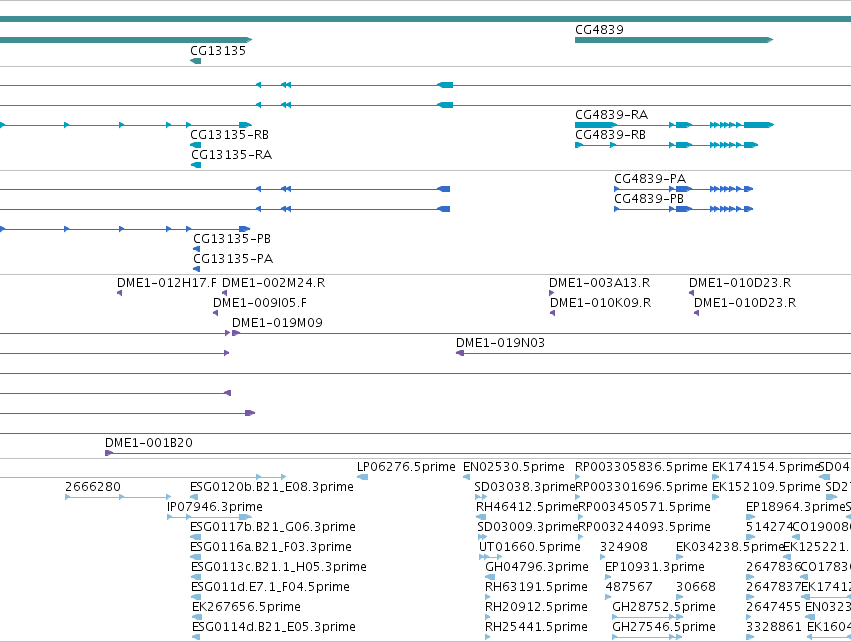Viewport: 851px width, 642px height.
Task: Select feature label 324908
Action: [x=624, y=547]
